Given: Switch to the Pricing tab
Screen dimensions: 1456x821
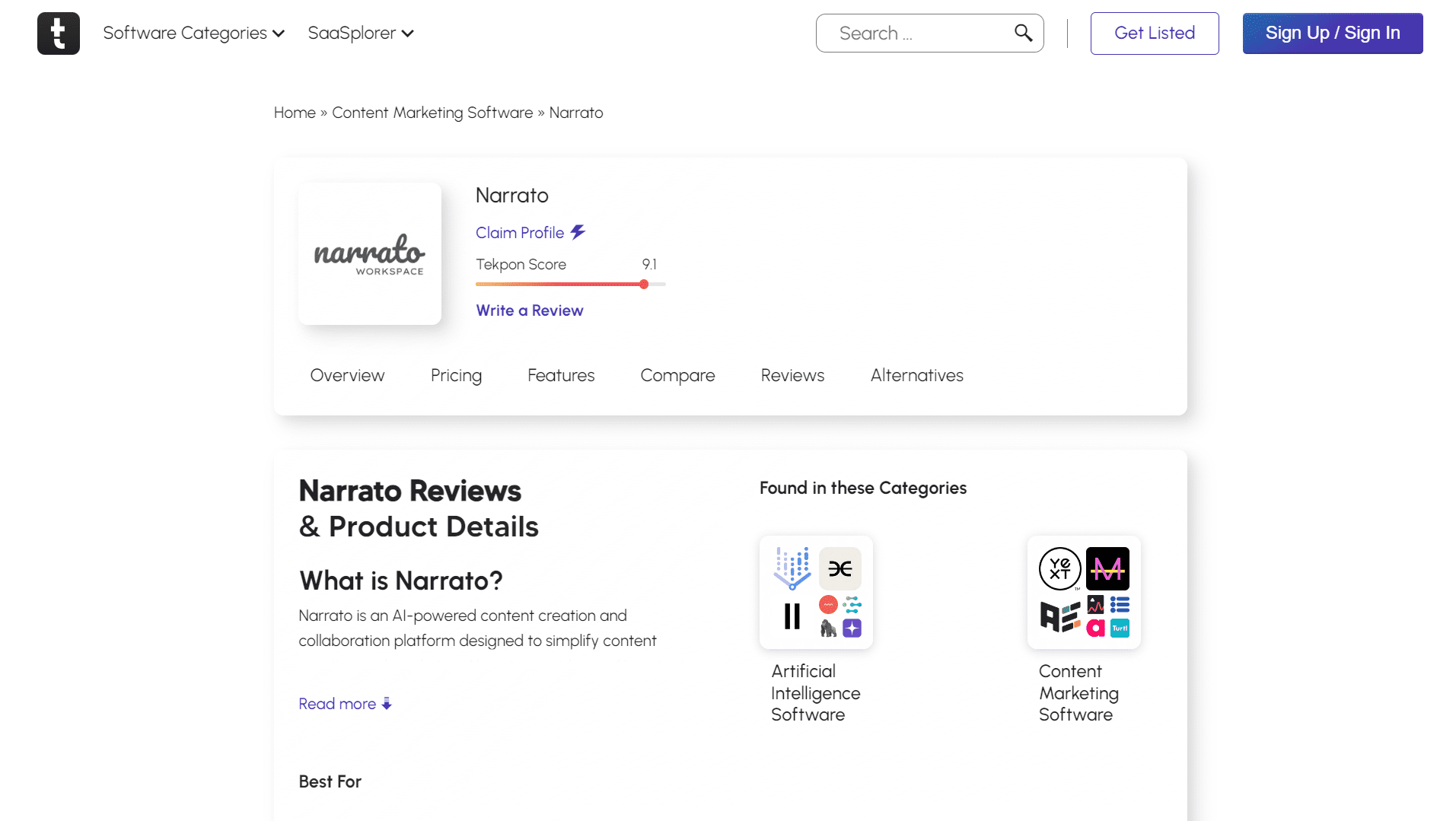Looking at the screenshot, I should point(456,375).
